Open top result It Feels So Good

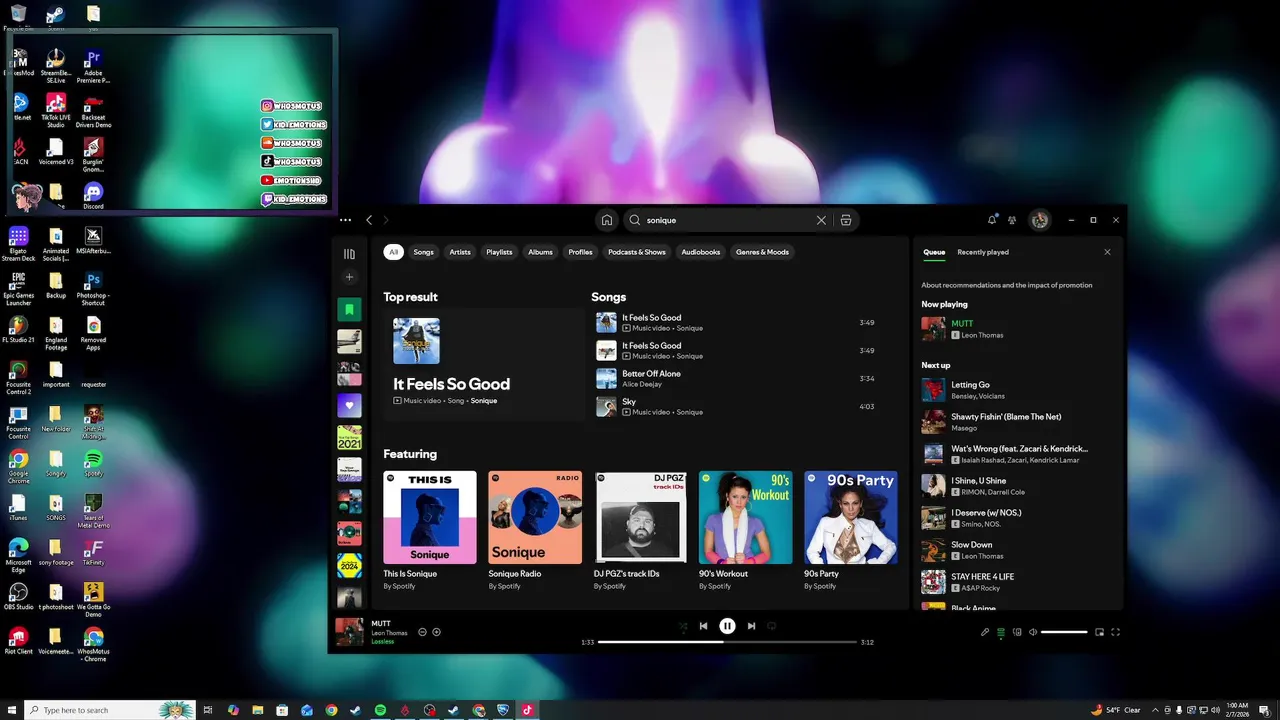484,364
